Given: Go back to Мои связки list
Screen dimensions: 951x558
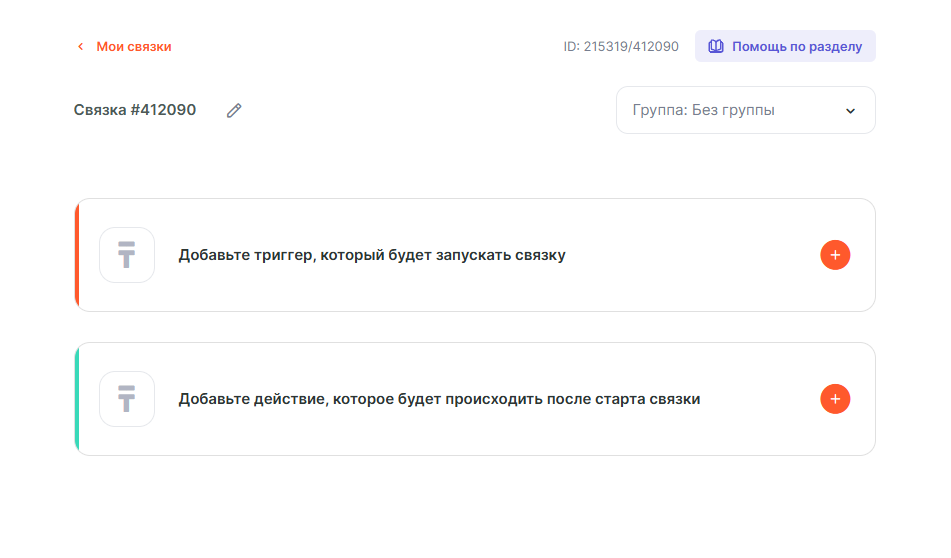Looking at the screenshot, I should tap(133, 47).
